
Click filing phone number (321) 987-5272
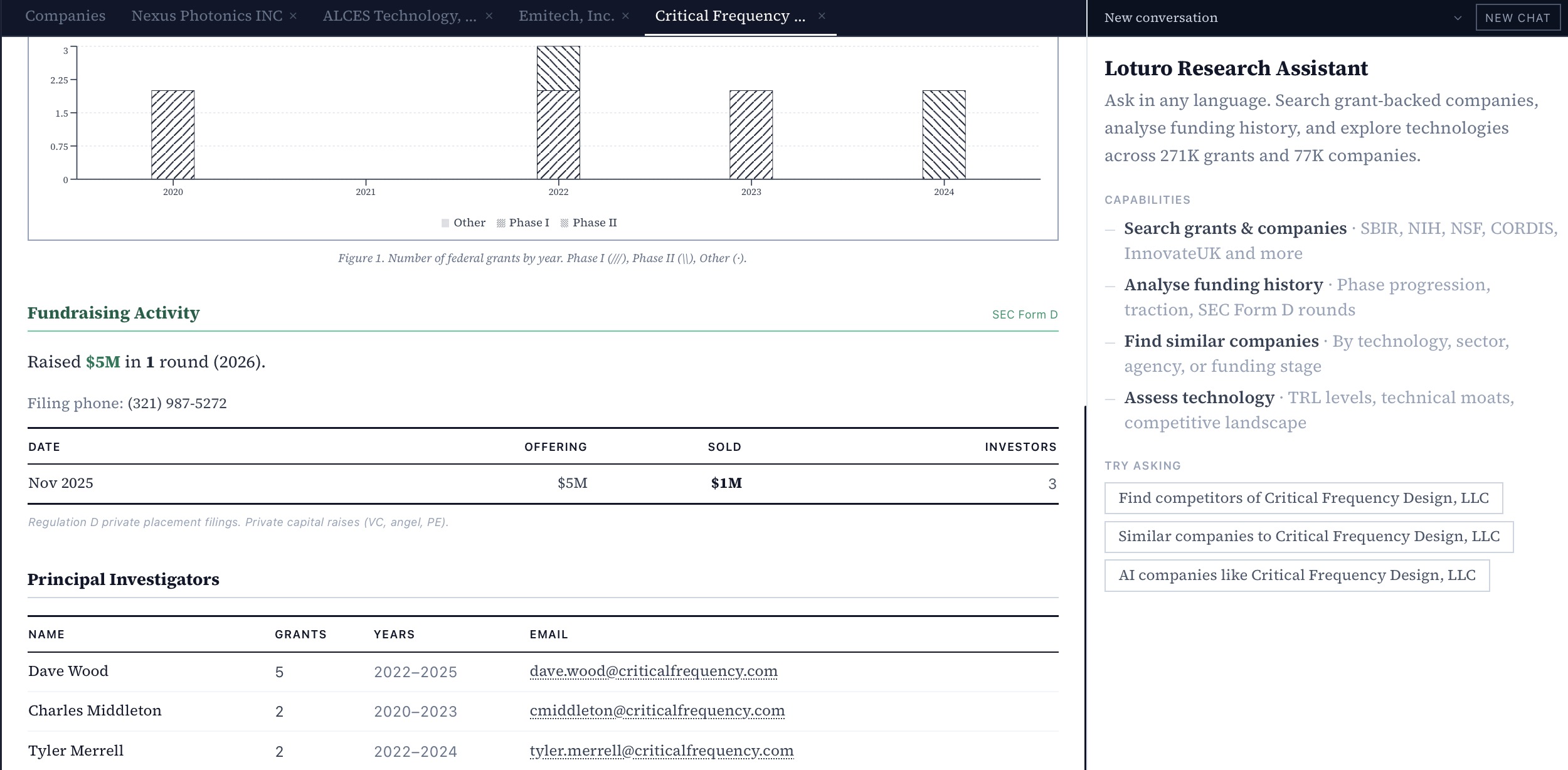pos(177,403)
